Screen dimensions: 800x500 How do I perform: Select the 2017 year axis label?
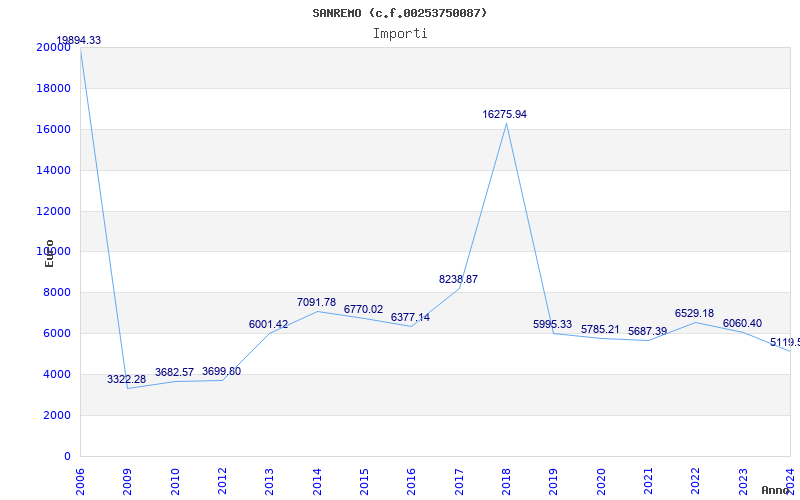(459, 481)
